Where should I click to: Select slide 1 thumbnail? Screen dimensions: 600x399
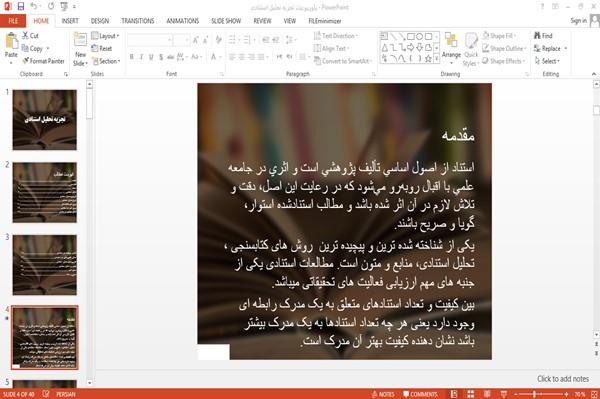click(44, 120)
